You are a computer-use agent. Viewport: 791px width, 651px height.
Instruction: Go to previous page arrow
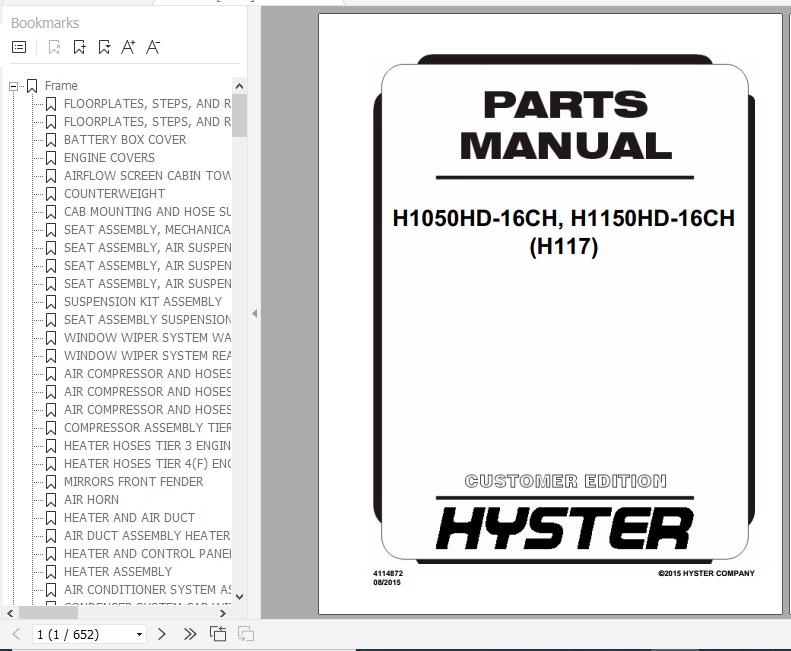tap(17, 634)
